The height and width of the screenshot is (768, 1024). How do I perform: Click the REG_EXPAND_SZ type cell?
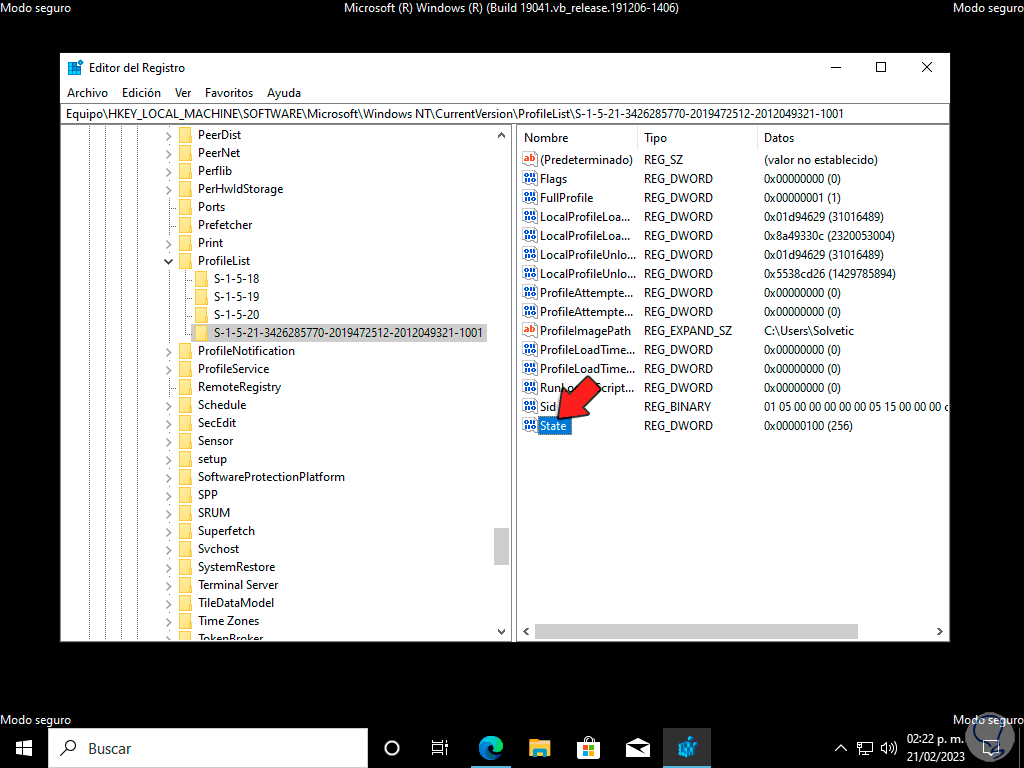coord(688,331)
